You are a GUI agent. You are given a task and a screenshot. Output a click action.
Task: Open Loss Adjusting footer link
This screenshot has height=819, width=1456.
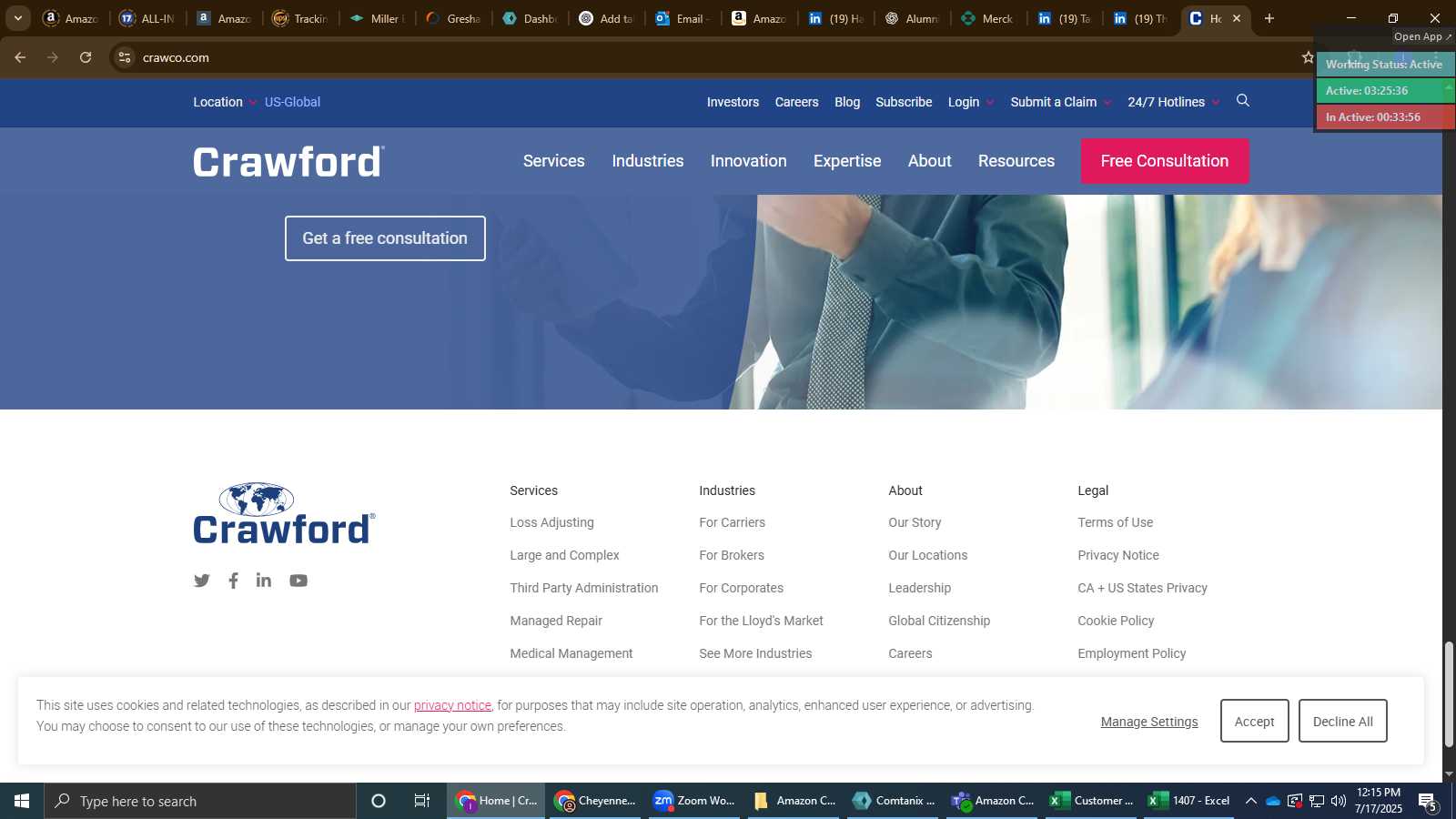point(551,522)
